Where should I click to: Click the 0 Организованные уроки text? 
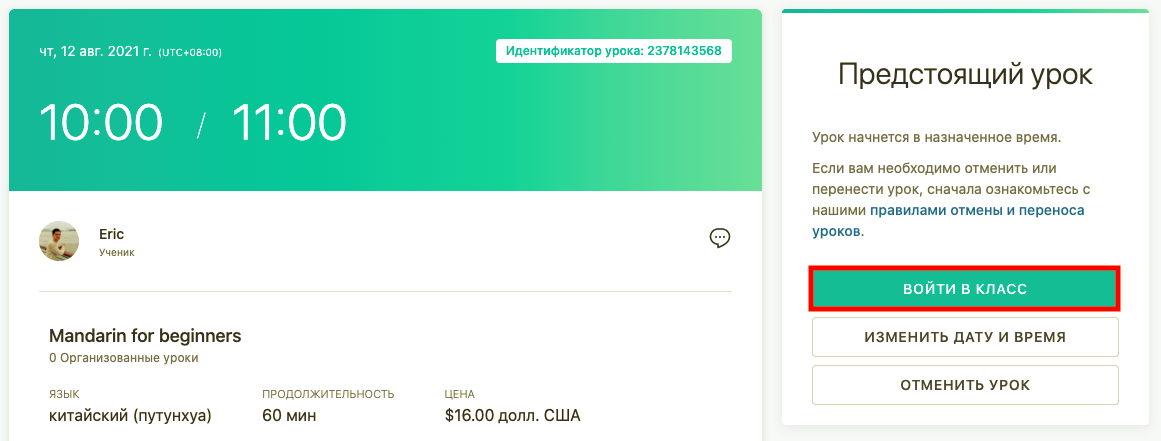point(124,358)
